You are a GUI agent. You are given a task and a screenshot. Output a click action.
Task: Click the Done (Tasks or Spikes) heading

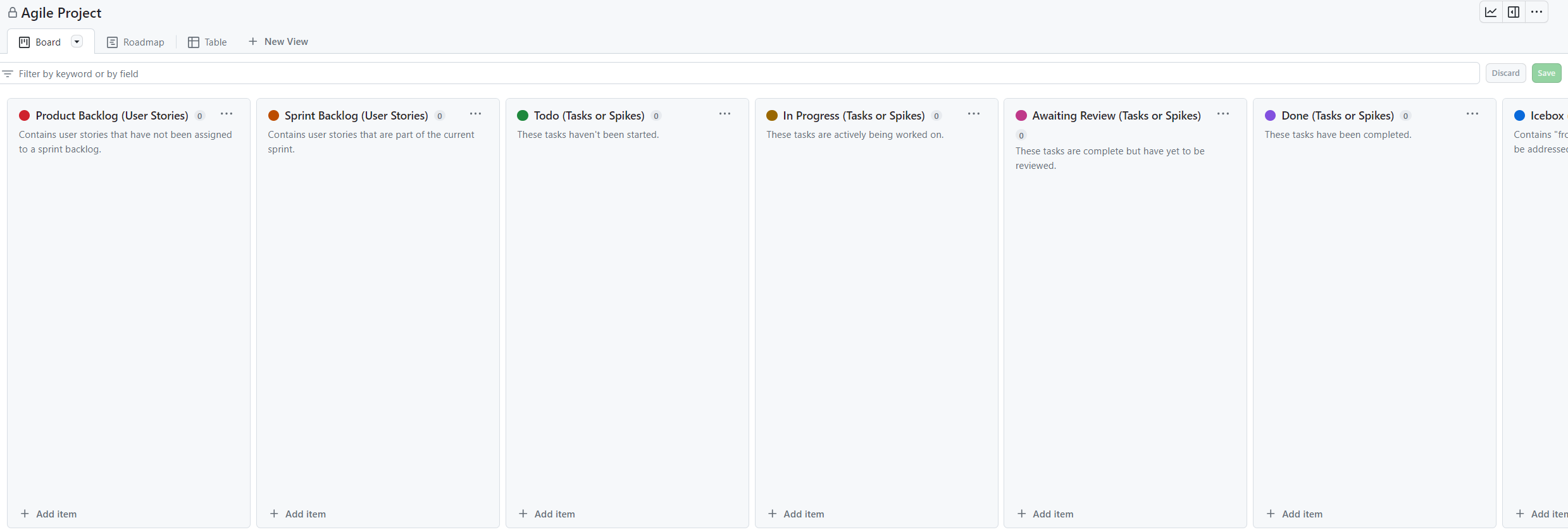1338,116
